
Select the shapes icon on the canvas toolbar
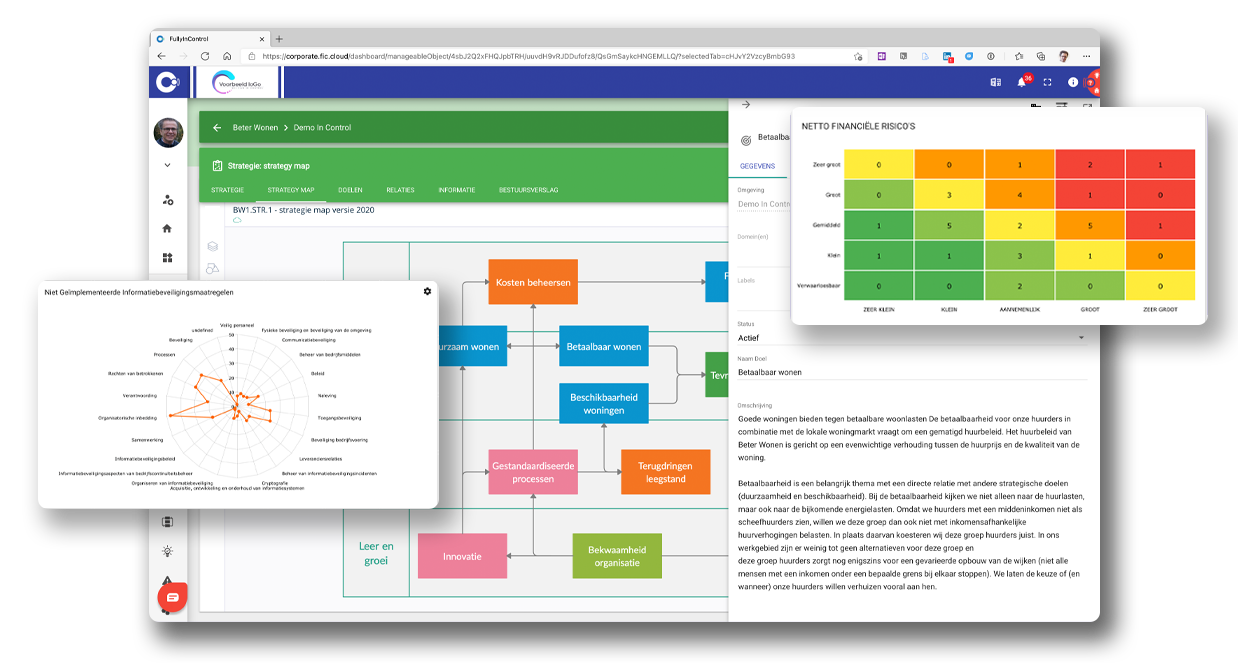click(x=213, y=268)
